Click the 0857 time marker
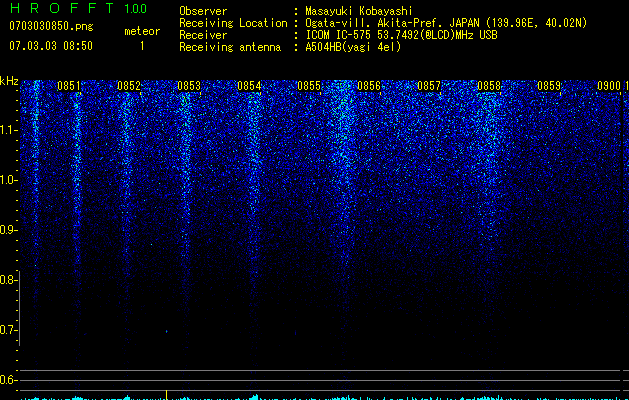The height and width of the screenshot is (400, 629). (x=429, y=86)
